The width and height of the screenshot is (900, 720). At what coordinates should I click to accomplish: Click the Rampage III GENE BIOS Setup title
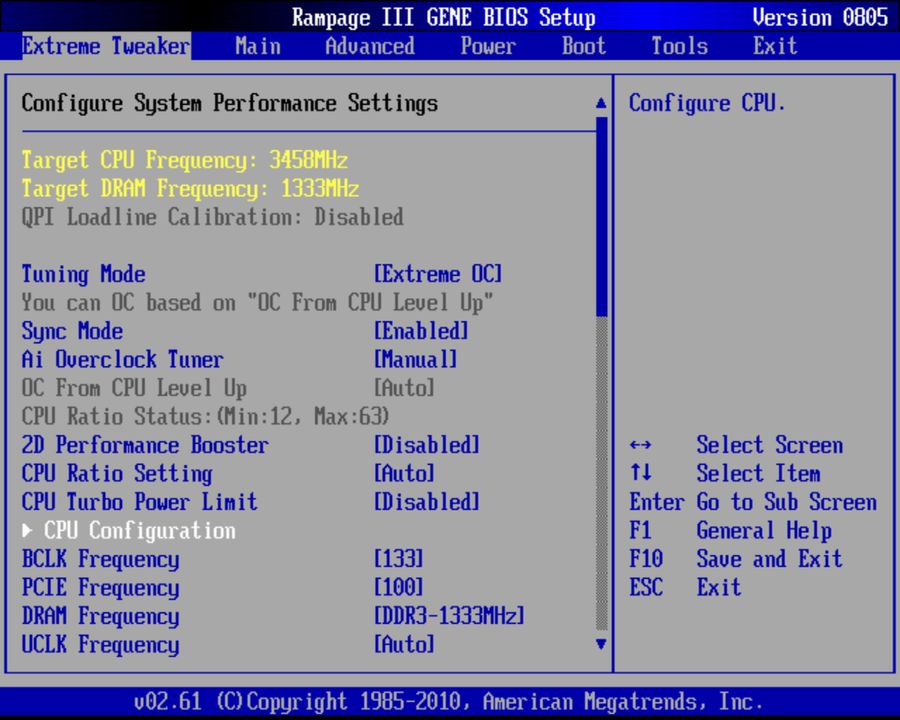tap(443, 17)
